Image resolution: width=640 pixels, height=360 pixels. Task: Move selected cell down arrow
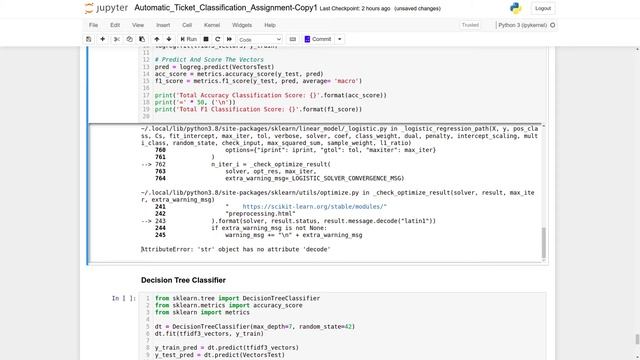click(169, 39)
